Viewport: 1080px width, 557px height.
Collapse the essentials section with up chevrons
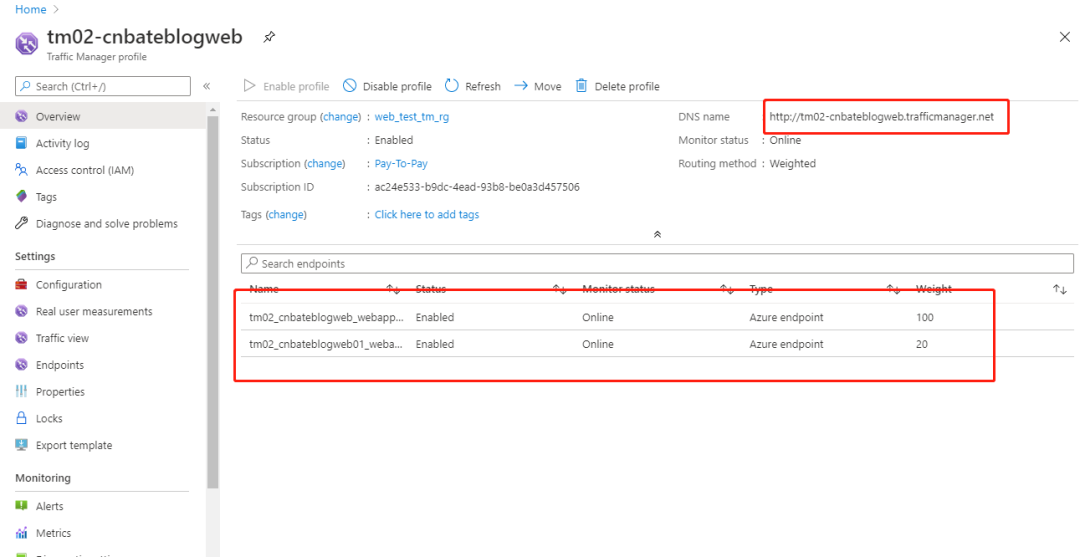click(657, 235)
